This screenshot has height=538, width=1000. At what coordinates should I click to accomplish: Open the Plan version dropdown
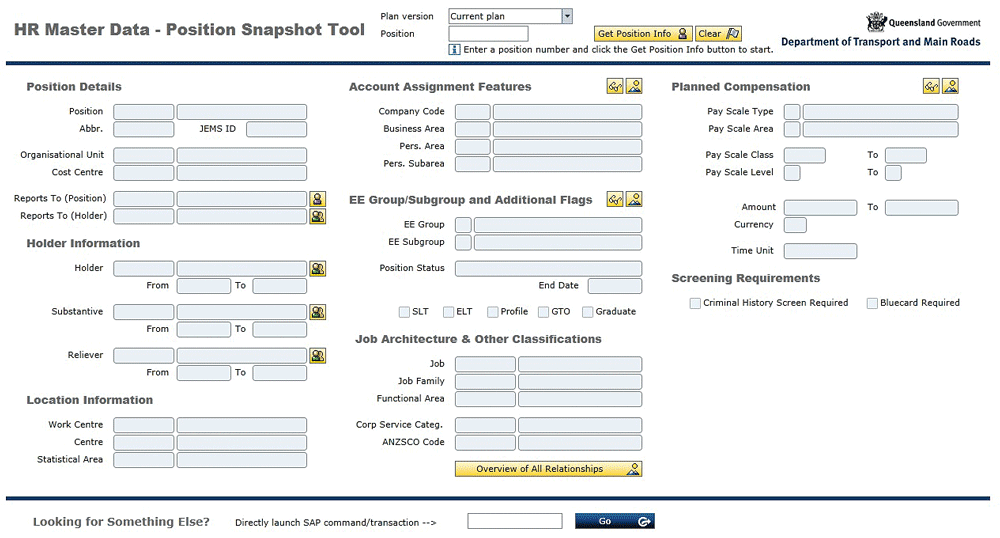coord(567,16)
